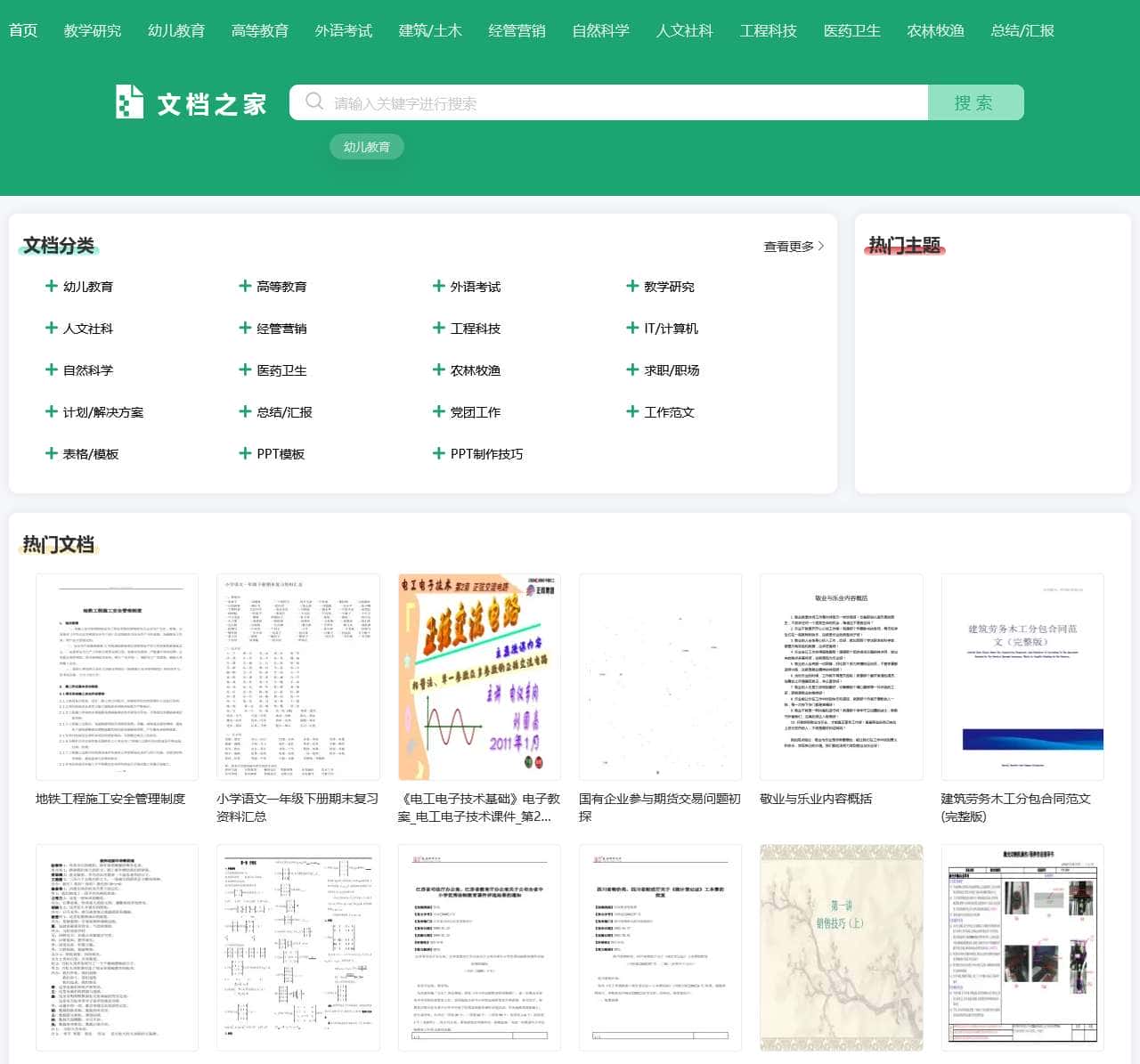
Task: Click the magnifier icon in search box
Action: pos(313,102)
